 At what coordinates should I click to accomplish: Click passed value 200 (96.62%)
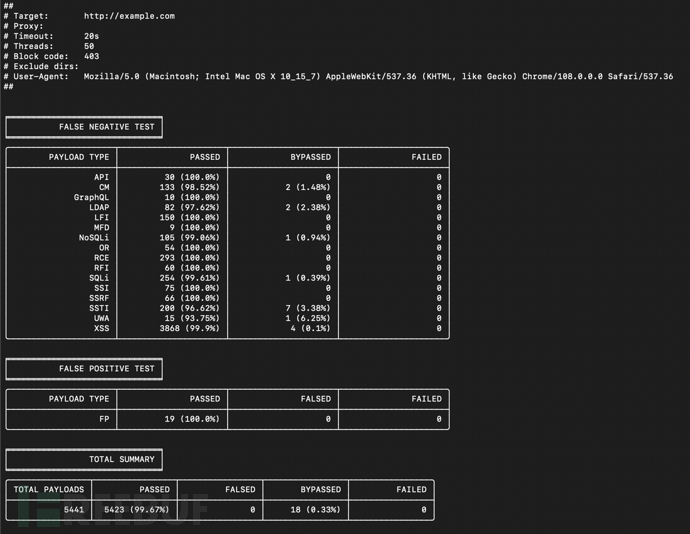click(x=190, y=309)
